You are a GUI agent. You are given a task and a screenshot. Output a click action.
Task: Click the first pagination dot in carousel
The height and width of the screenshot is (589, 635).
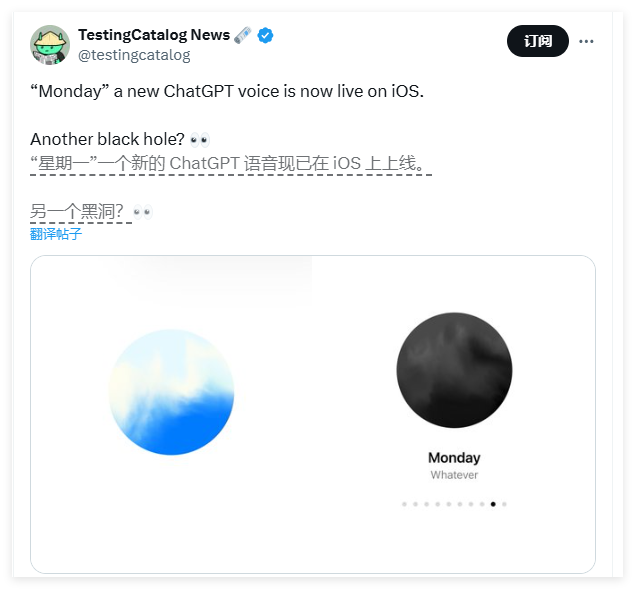tap(404, 504)
